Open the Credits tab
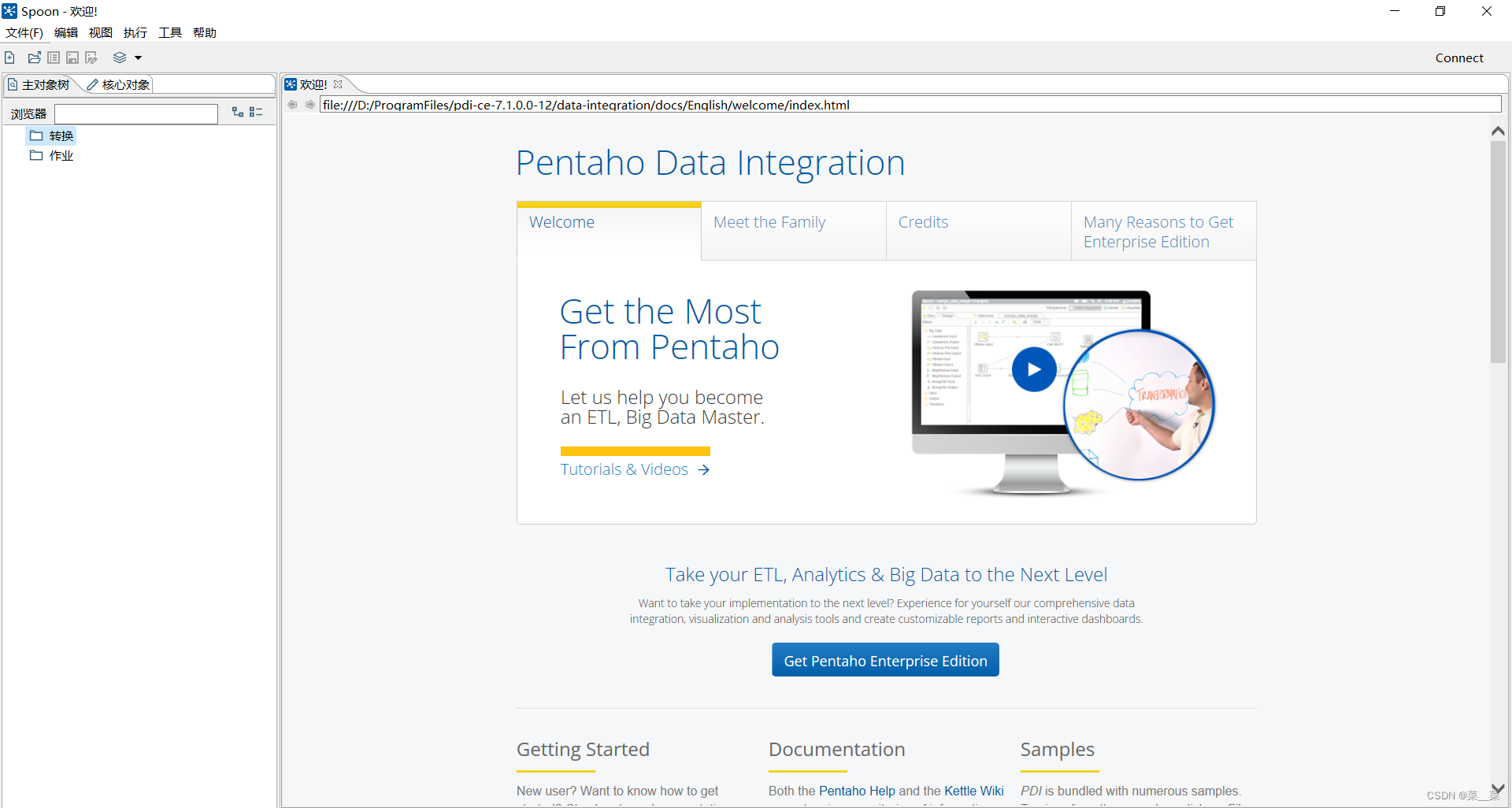This screenshot has height=808, width=1512. click(979, 231)
